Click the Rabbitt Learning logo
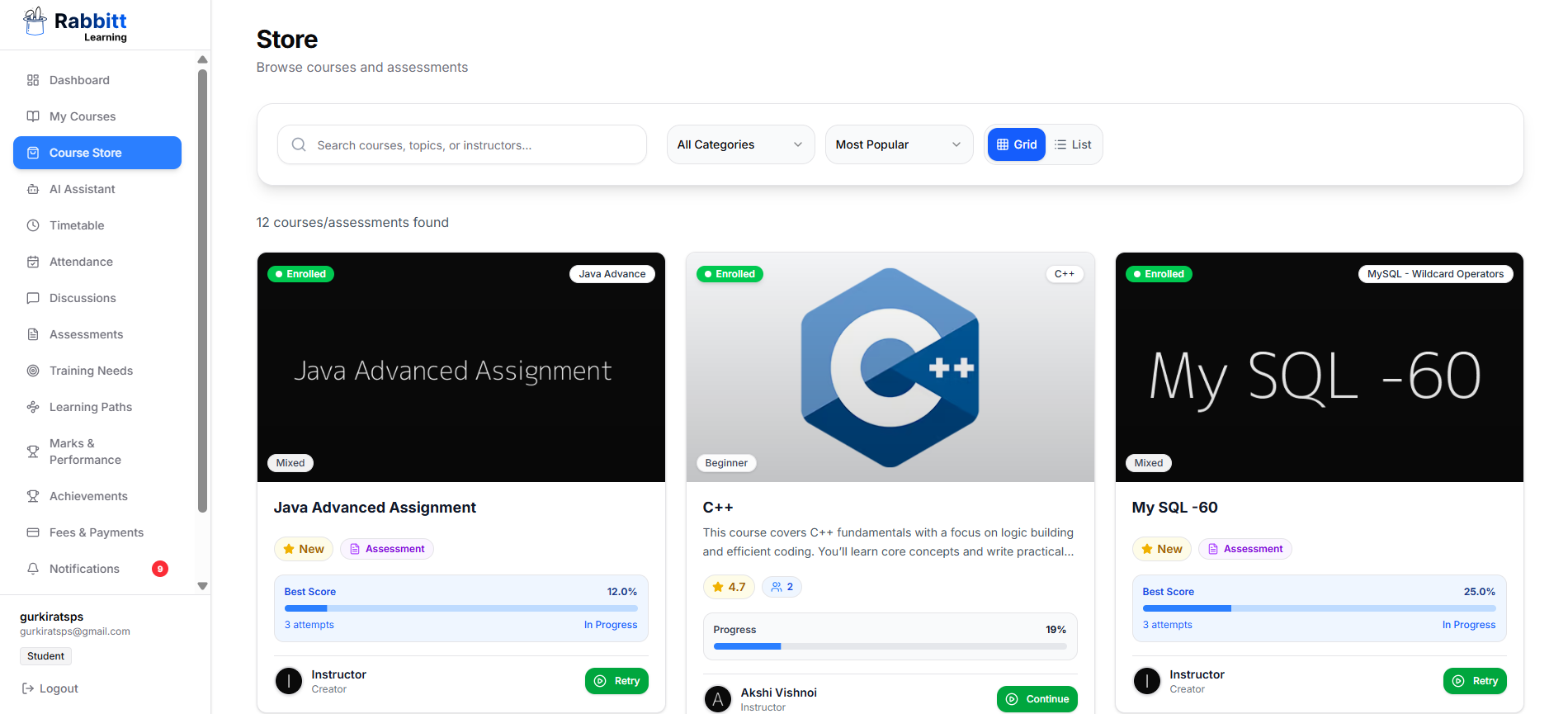 click(75, 25)
